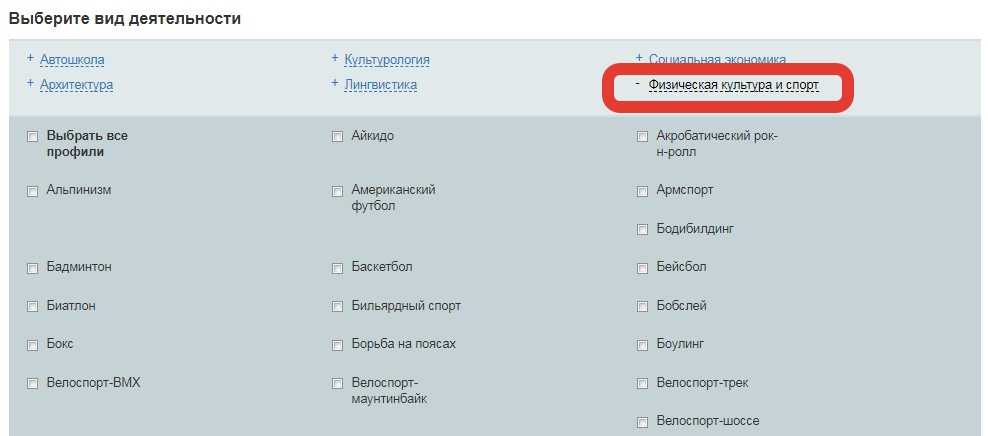
Task: Toggle the Бильярдный спорт checkbox
Action: 338,307
